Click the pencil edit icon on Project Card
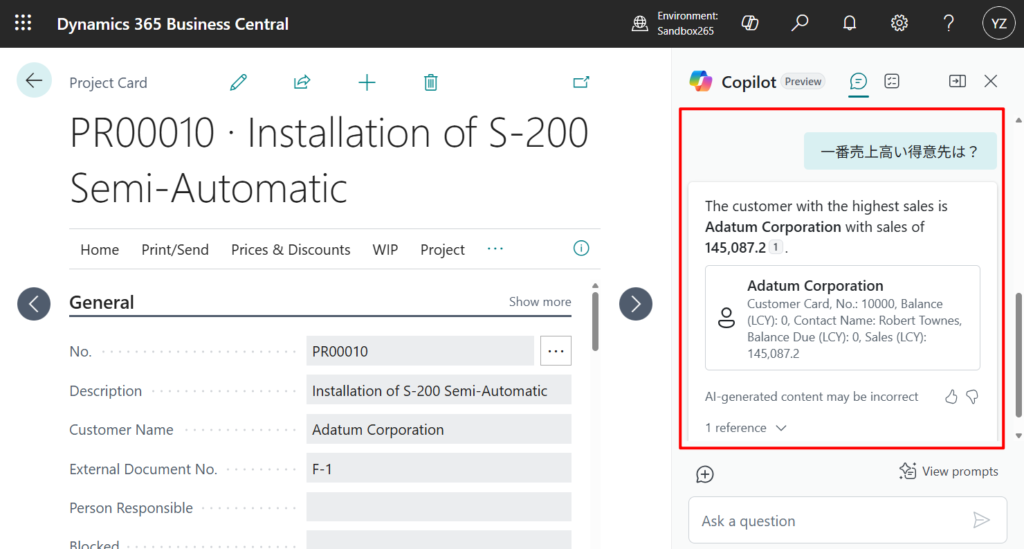Viewport: 1024px width, 549px height. pos(238,82)
